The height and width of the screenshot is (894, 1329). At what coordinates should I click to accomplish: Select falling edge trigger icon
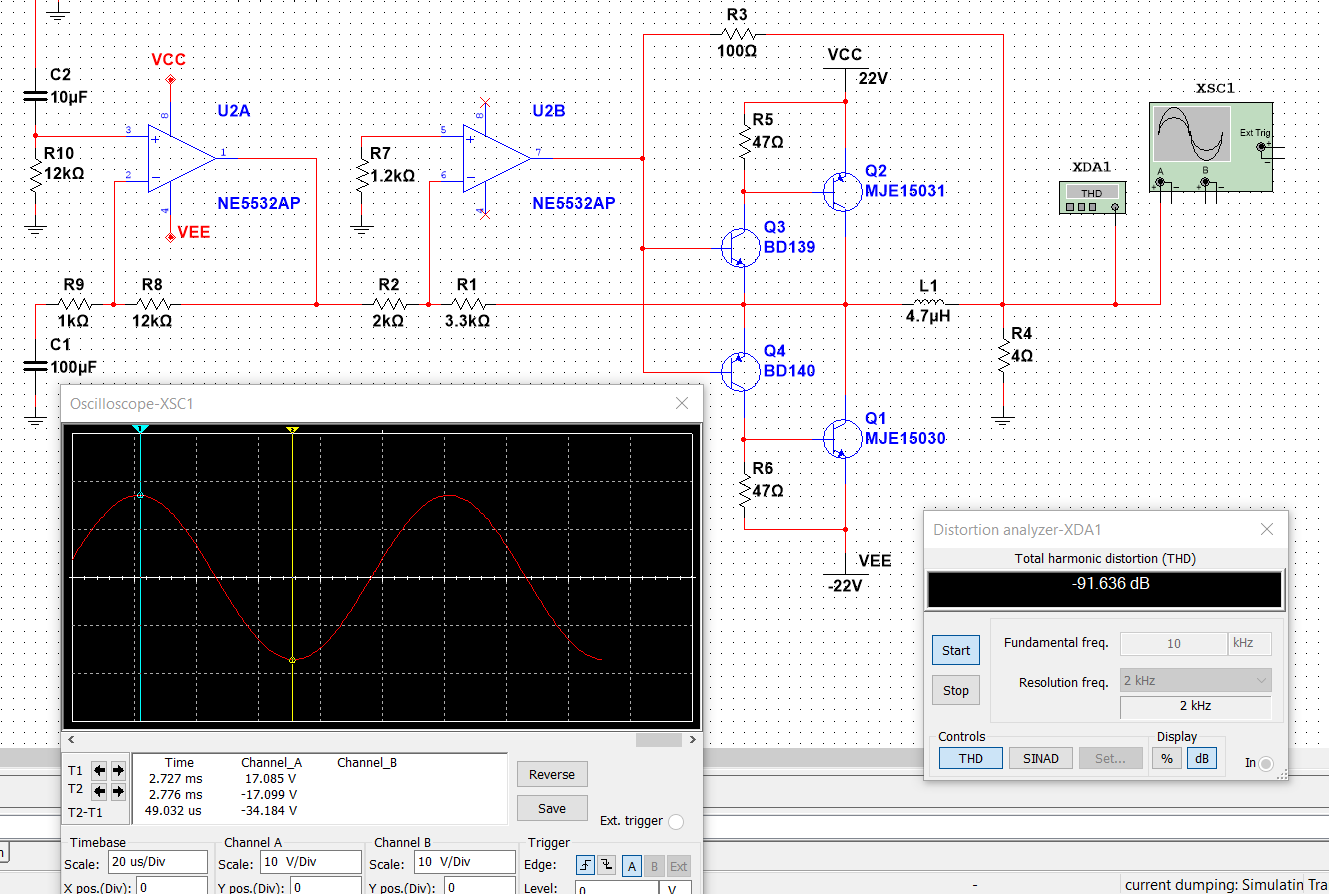[607, 866]
